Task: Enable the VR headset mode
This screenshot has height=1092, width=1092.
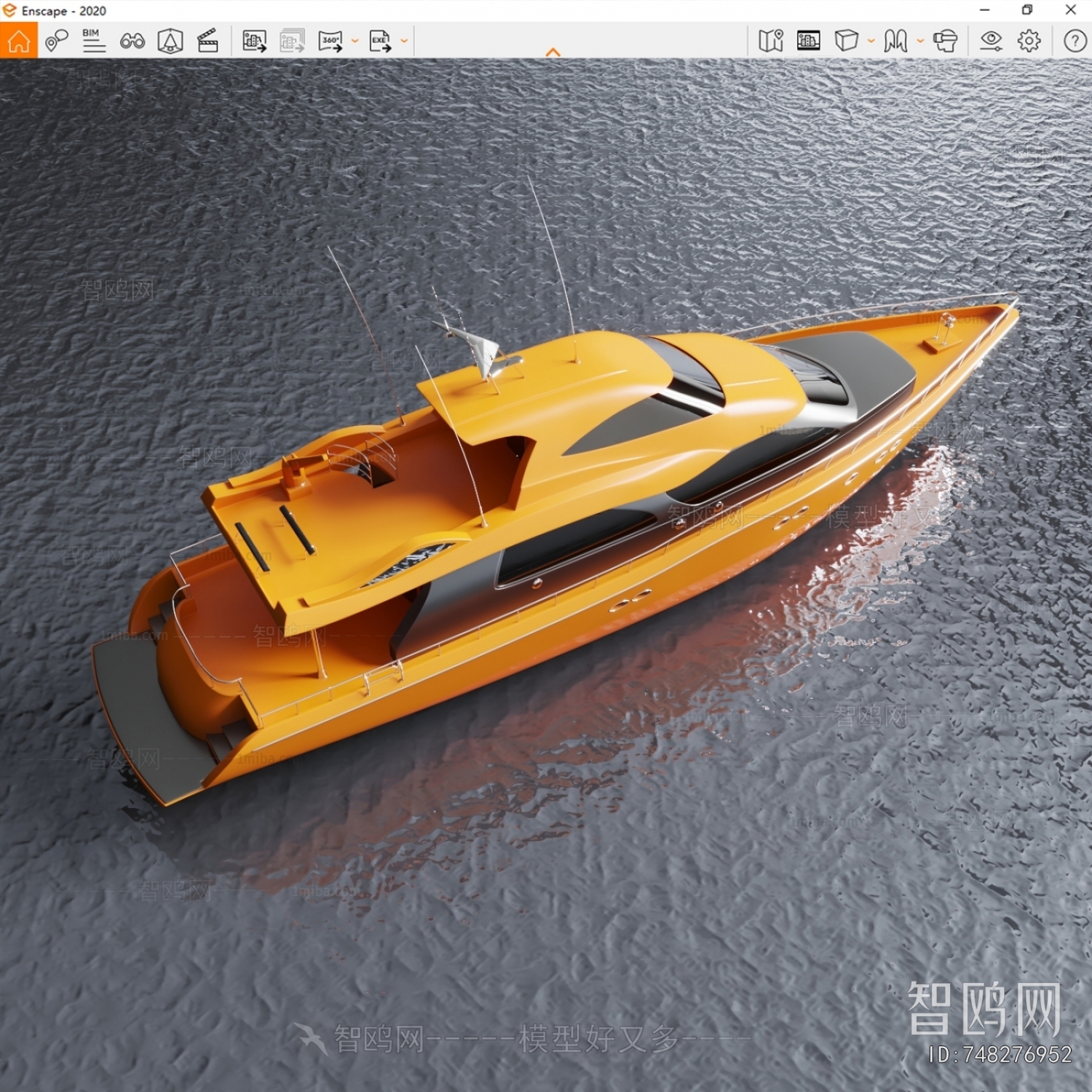Action: pos(945,41)
